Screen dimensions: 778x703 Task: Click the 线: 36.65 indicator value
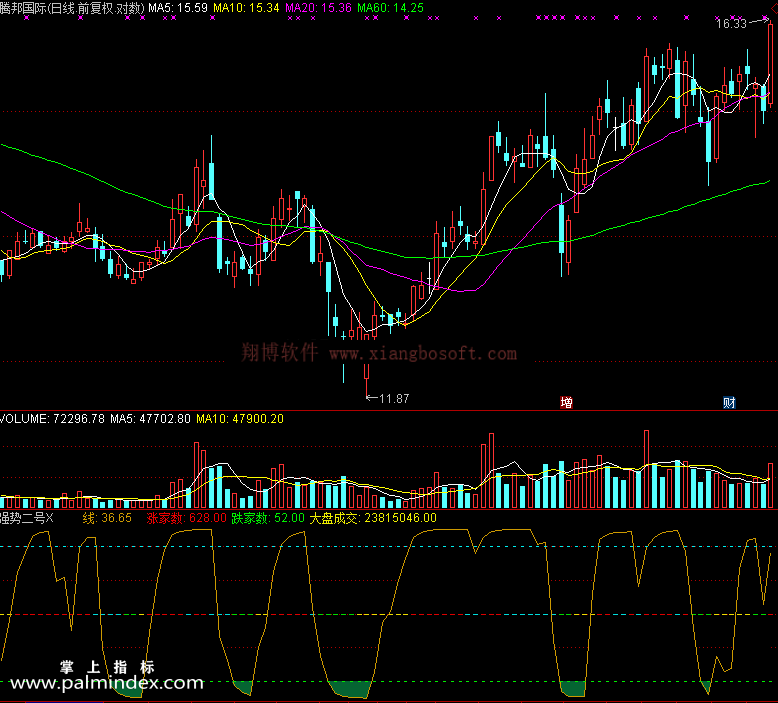107,518
